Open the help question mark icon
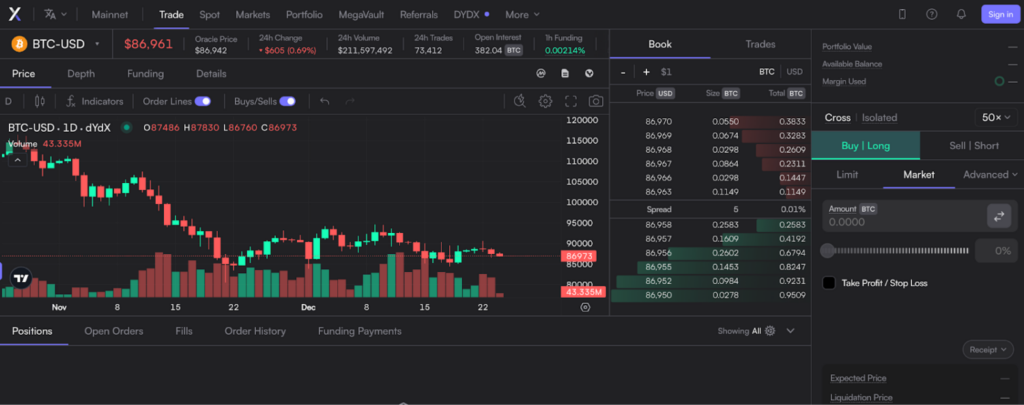Screen dimensions: 1024x405 click(932, 14)
